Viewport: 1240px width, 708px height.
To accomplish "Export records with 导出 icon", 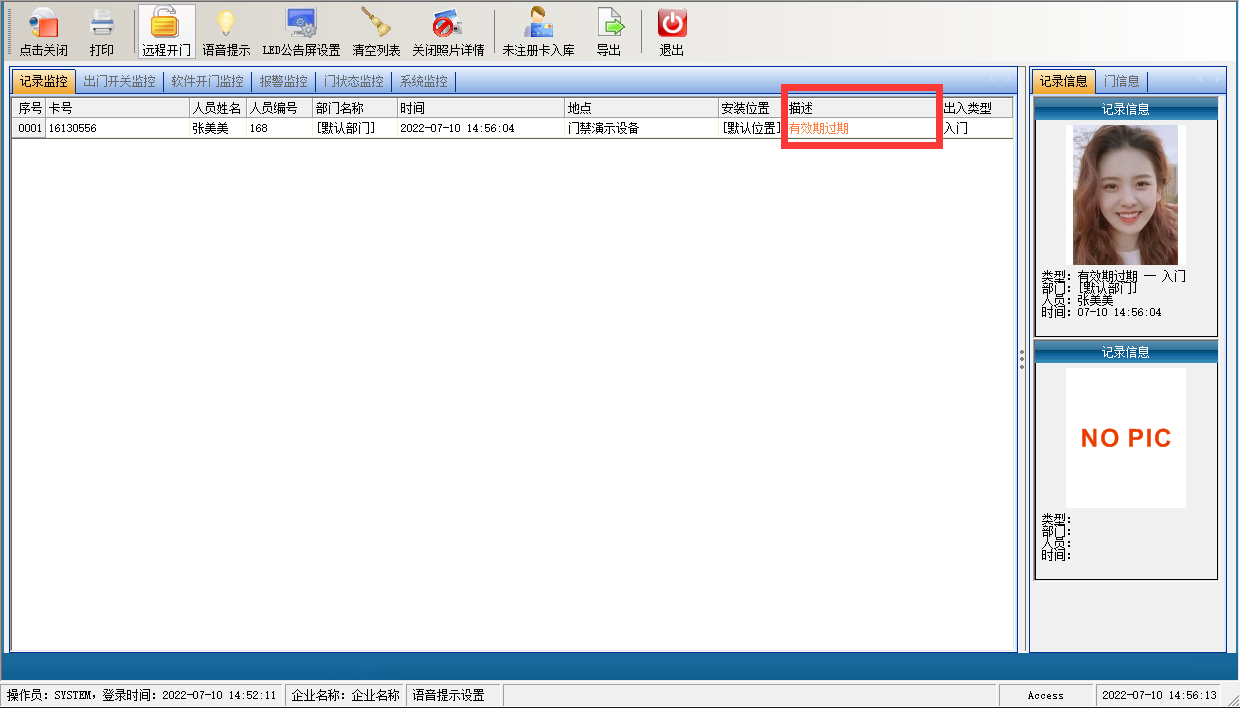I will click(609, 24).
